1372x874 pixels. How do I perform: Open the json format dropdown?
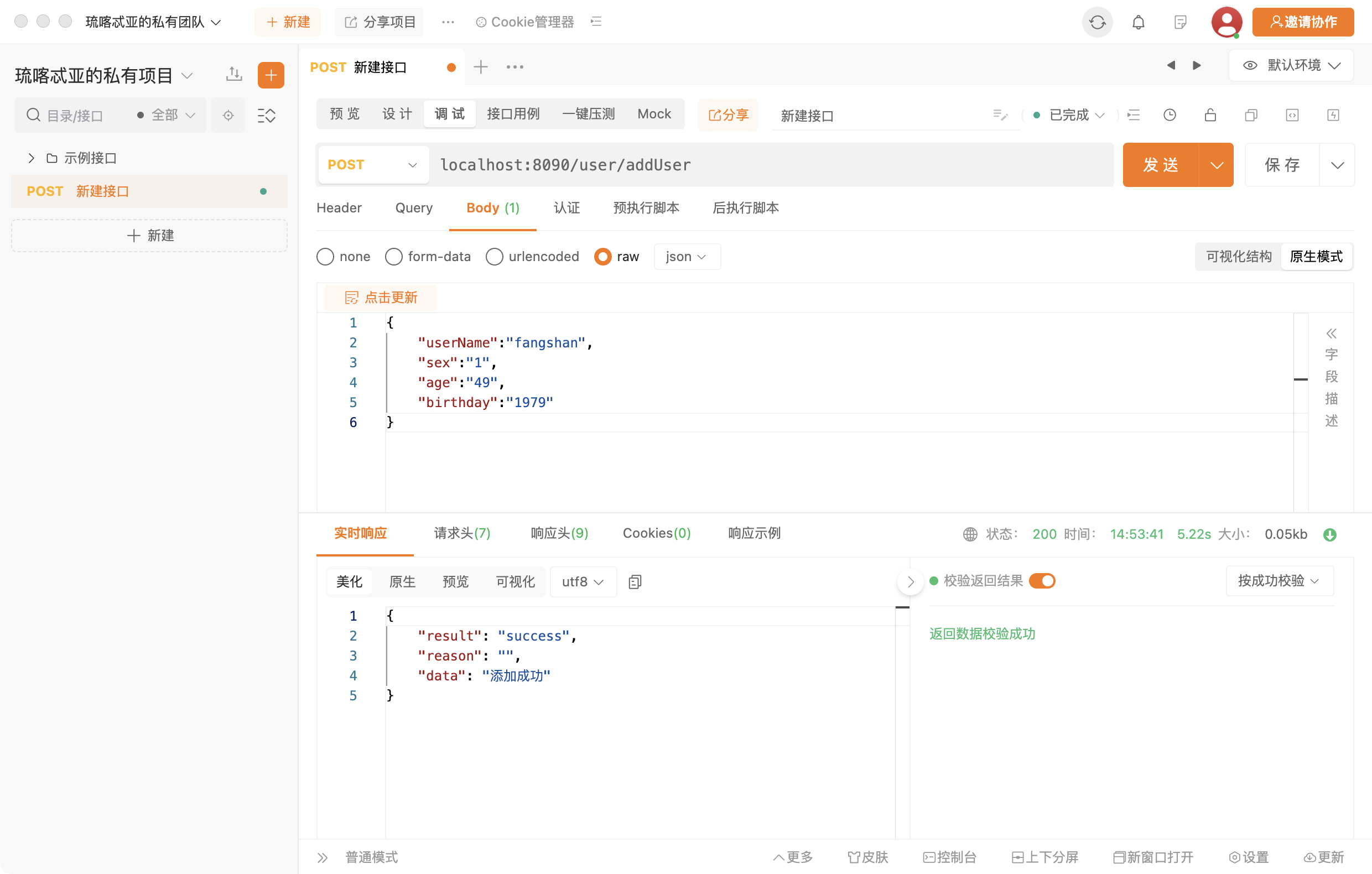(x=687, y=257)
